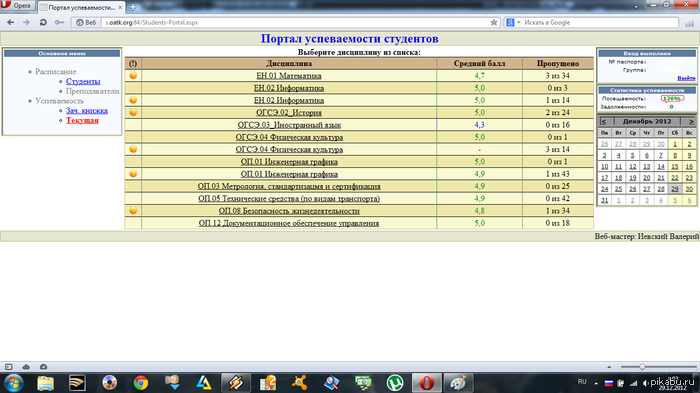Open Opera Link cloud icon in status bar

(x=26, y=367)
